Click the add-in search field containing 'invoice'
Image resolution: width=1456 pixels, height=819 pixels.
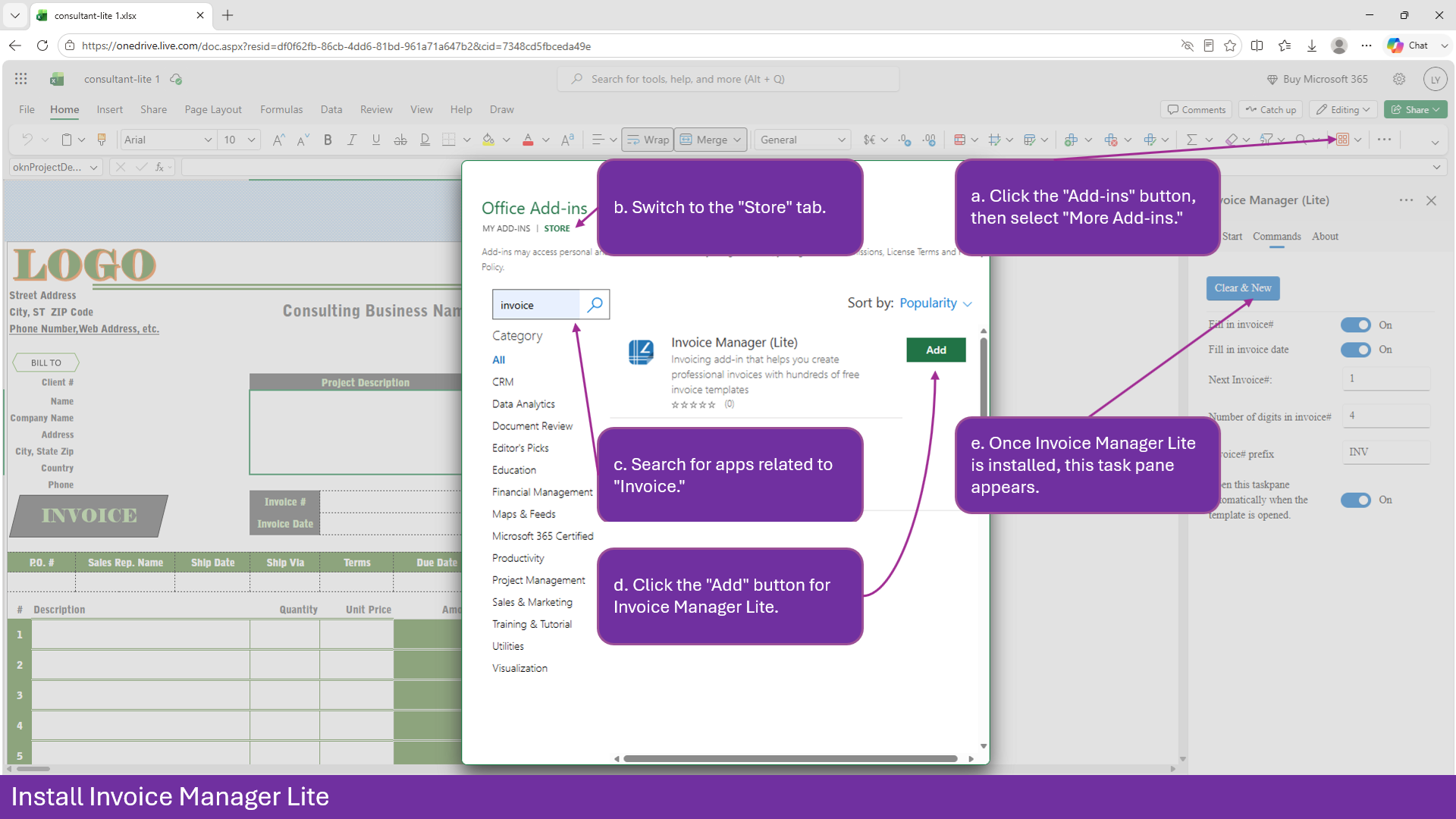[537, 305]
